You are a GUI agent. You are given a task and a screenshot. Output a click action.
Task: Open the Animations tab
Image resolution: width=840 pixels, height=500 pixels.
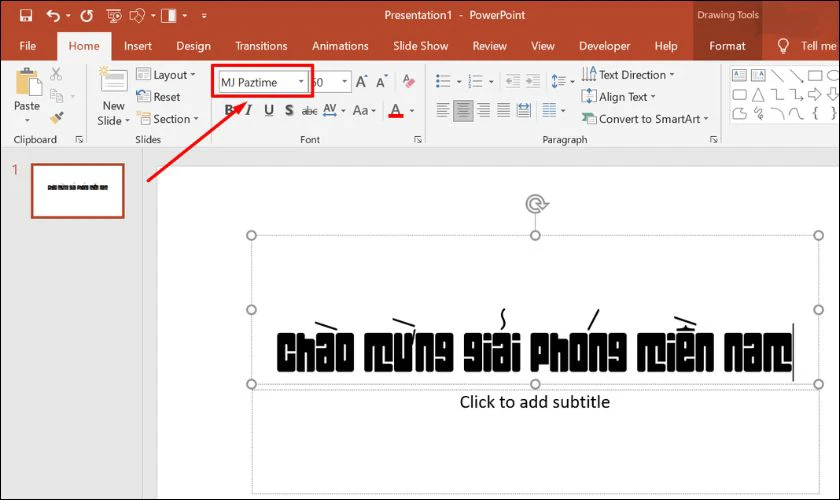click(340, 46)
